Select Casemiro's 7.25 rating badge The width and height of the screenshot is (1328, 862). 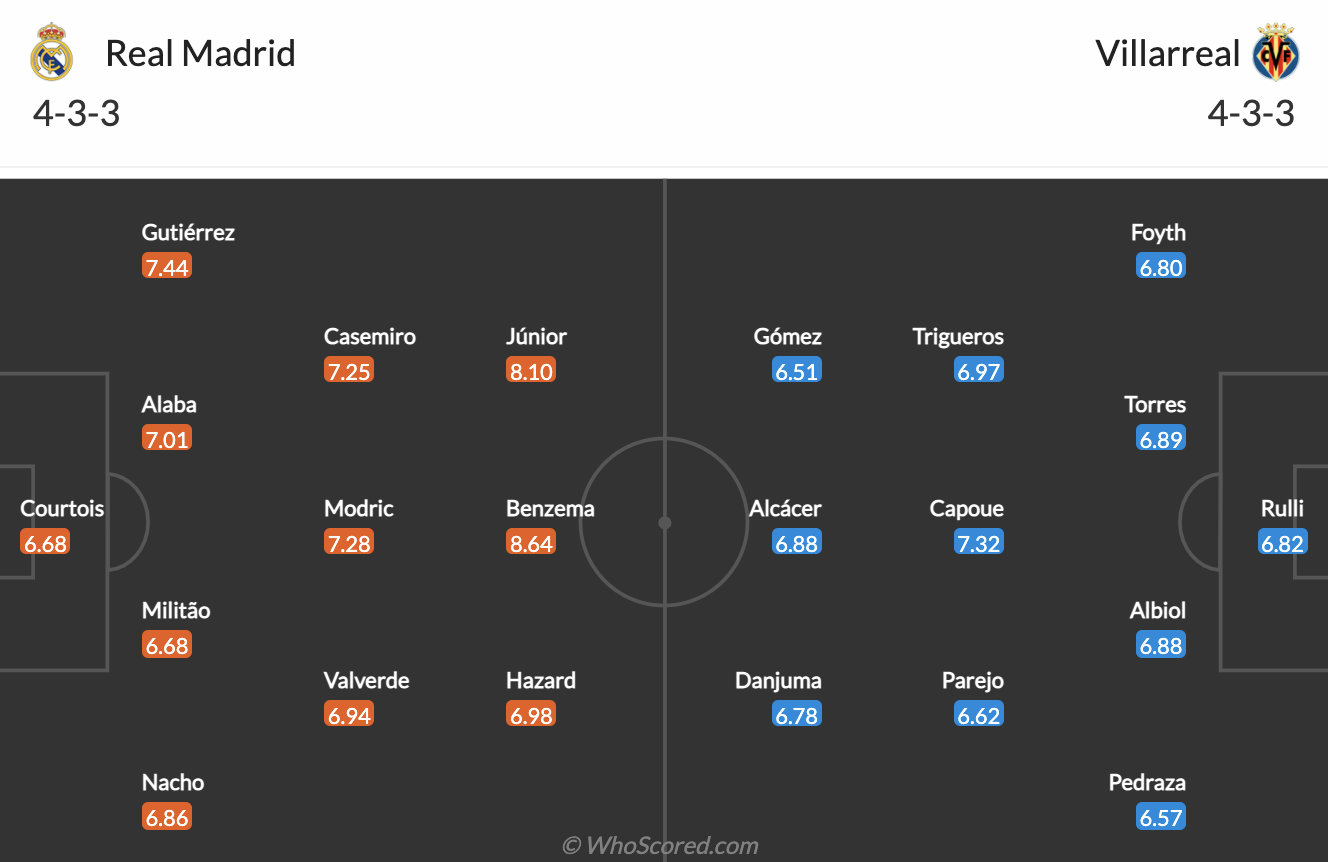pyautogui.click(x=349, y=372)
